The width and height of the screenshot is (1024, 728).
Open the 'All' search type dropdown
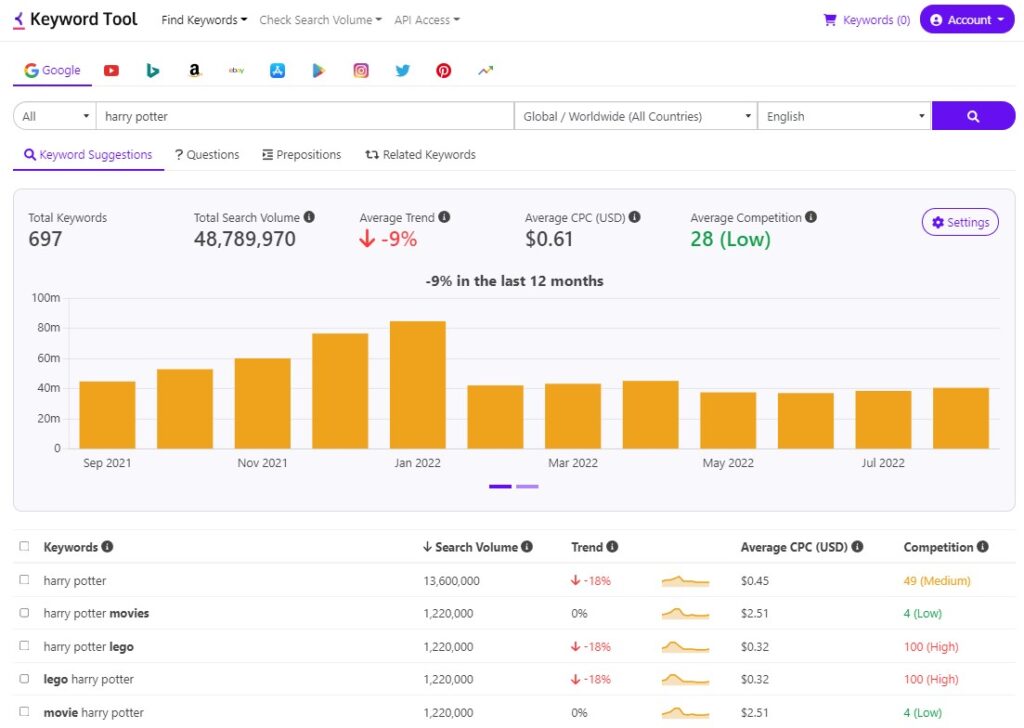point(55,116)
